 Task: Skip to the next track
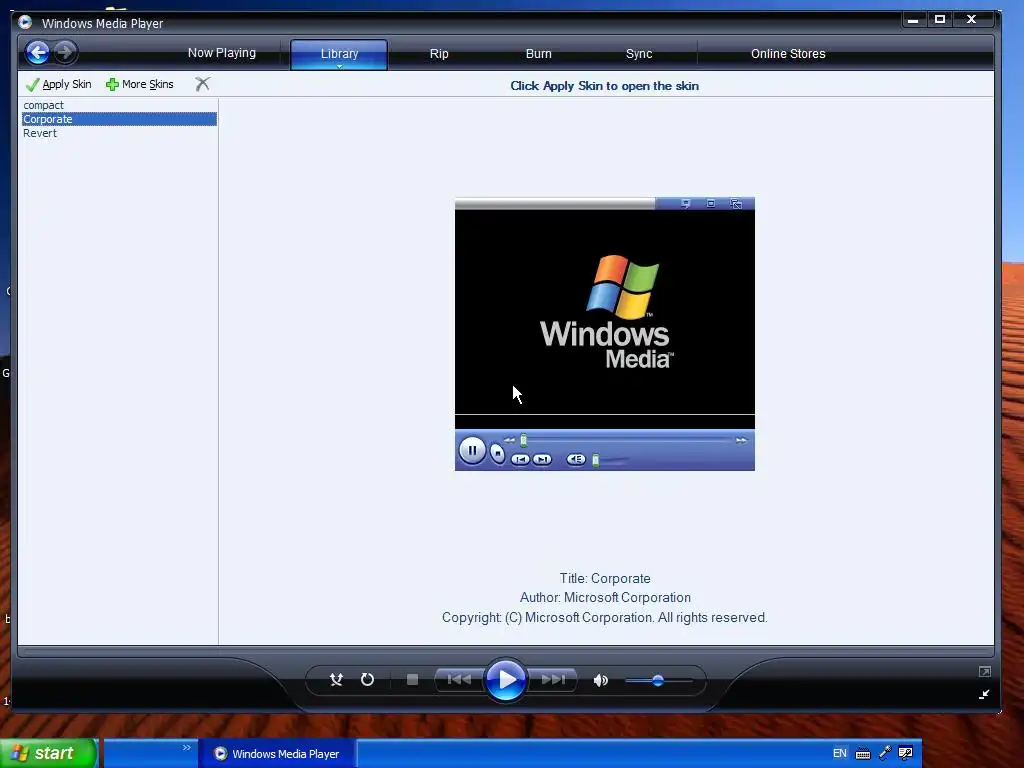click(x=552, y=680)
